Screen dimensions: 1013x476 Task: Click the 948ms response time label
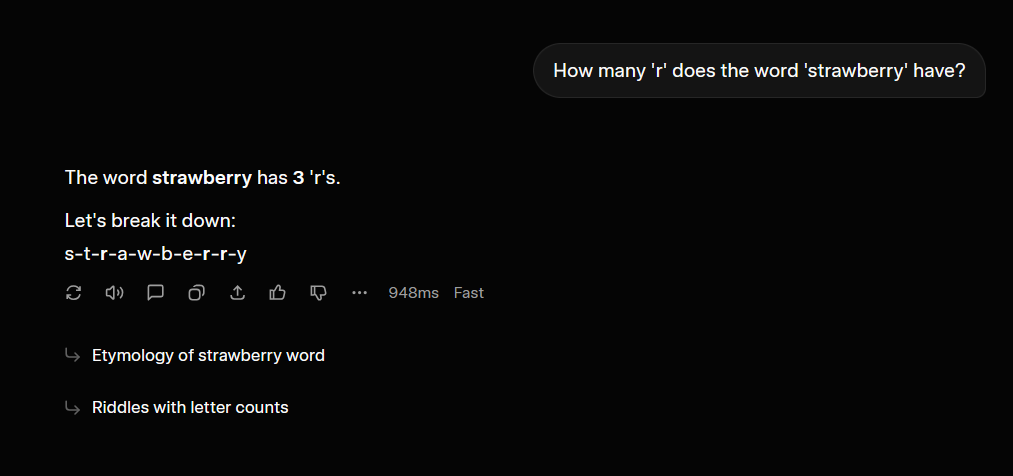click(413, 293)
